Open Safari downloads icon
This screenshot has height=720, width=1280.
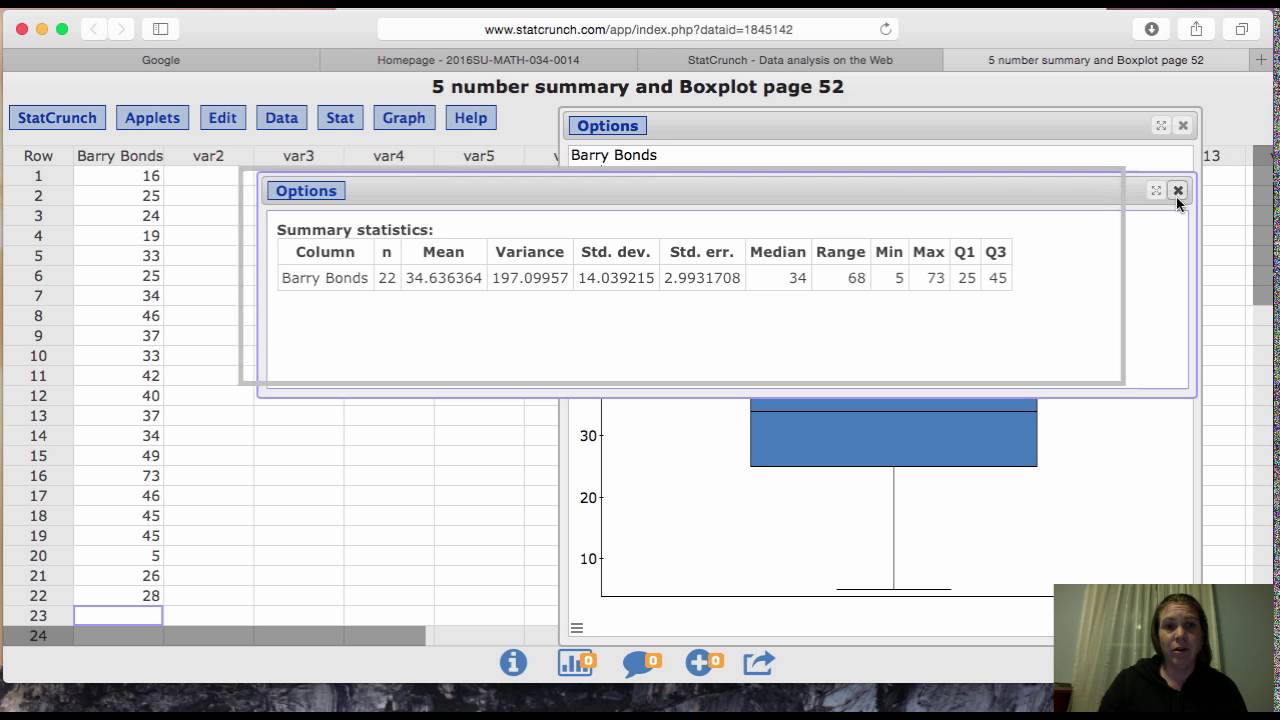pyautogui.click(x=1151, y=29)
